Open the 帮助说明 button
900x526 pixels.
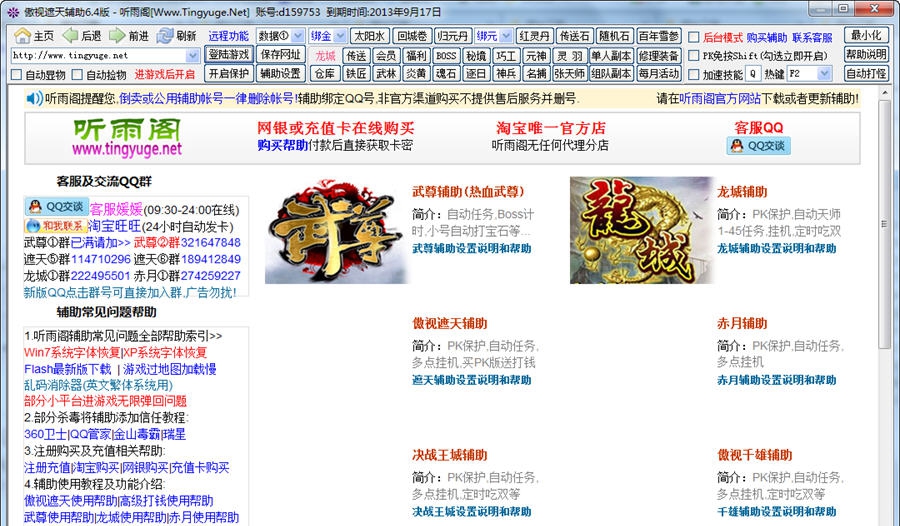[x=866, y=55]
